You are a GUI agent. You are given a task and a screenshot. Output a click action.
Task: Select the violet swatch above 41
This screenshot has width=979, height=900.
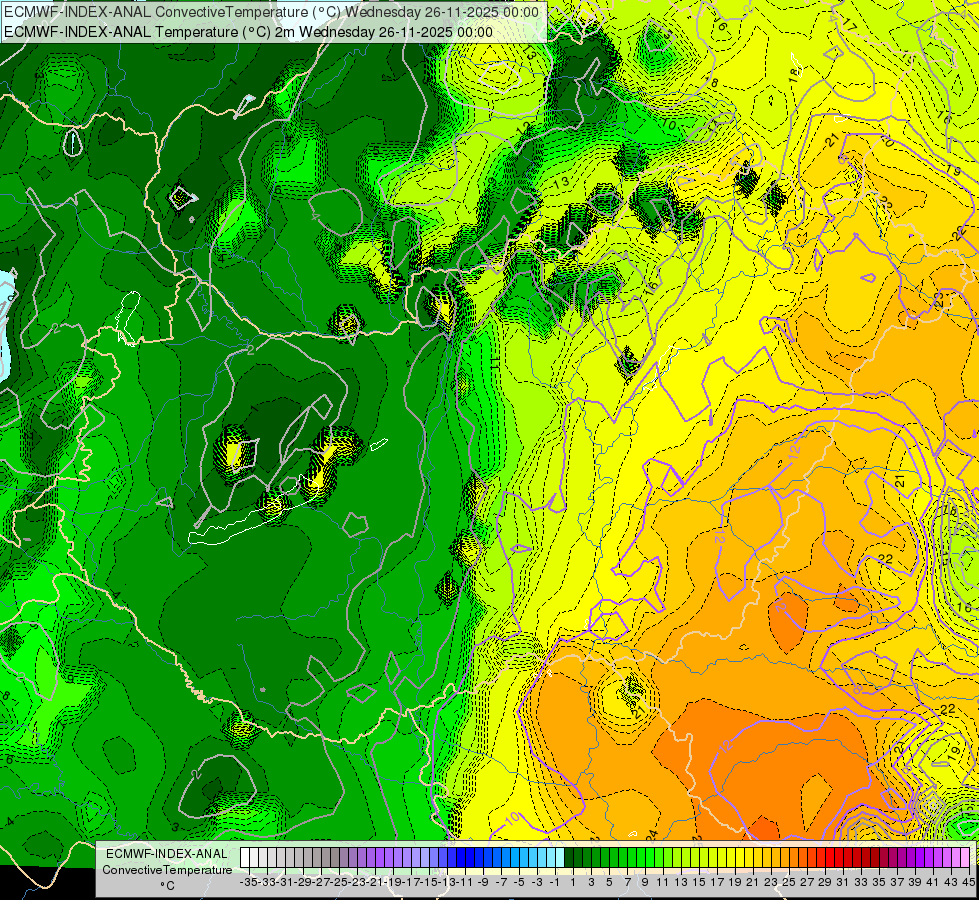tap(930, 858)
